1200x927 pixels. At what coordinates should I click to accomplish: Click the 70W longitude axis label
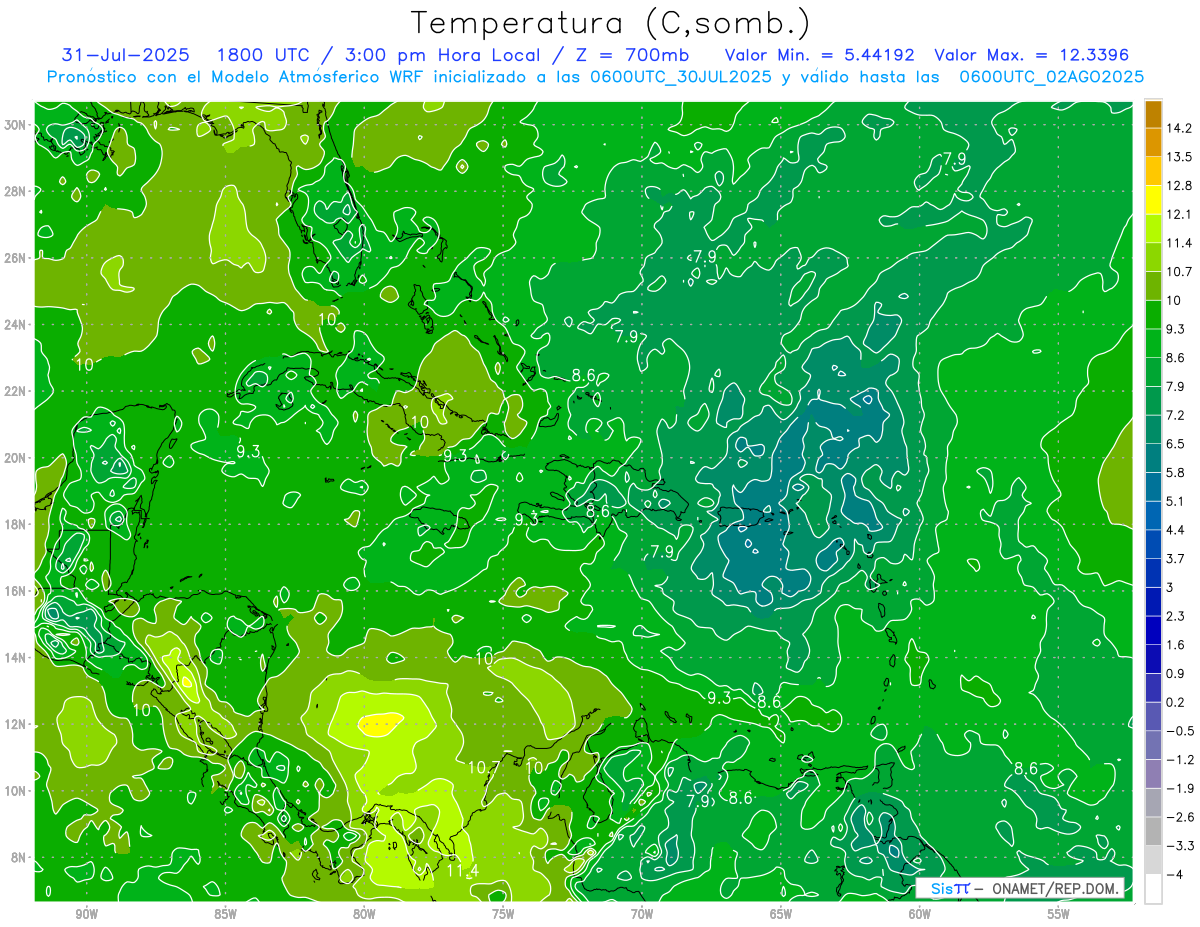tap(642, 914)
